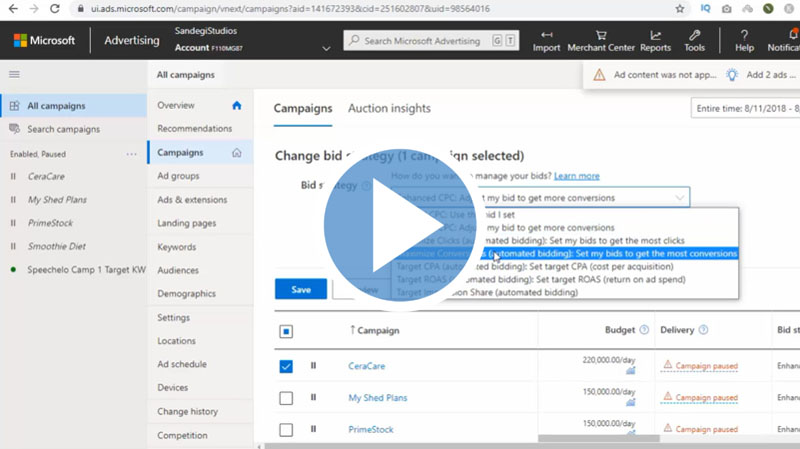Click the Save button

(301, 289)
